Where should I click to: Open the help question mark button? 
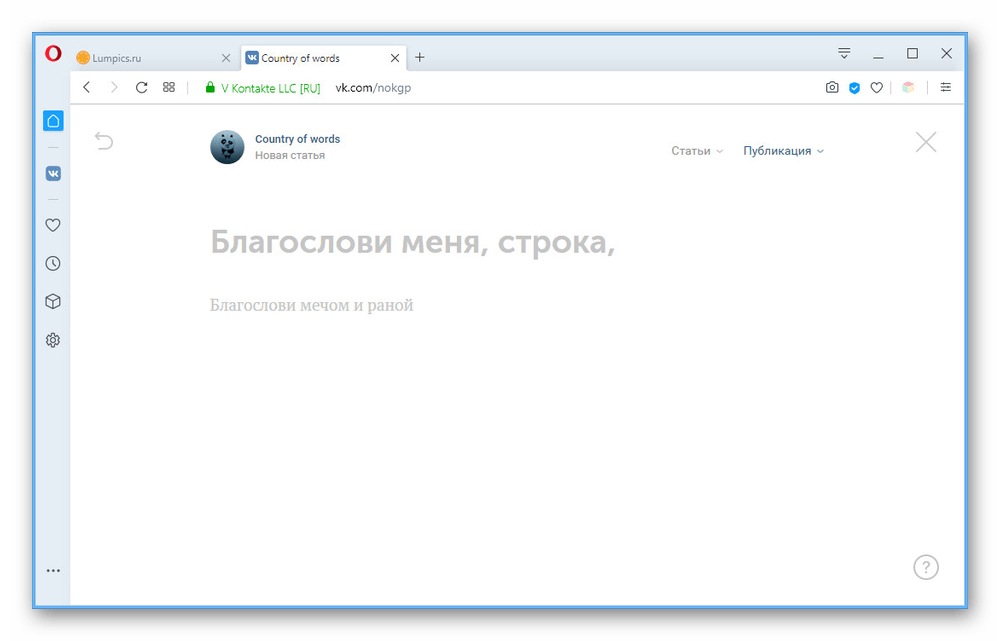926,567
